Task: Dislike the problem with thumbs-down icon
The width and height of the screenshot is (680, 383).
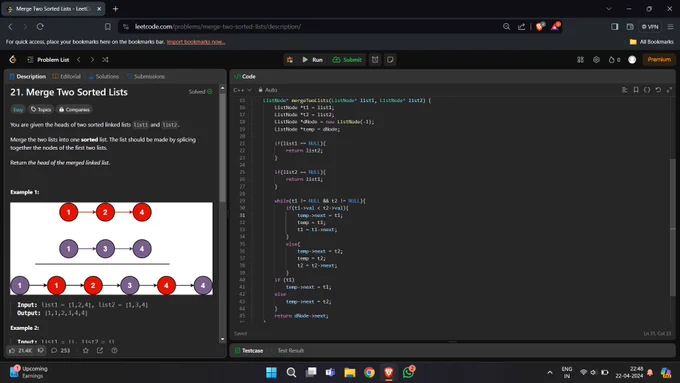Action: (40, 350)
